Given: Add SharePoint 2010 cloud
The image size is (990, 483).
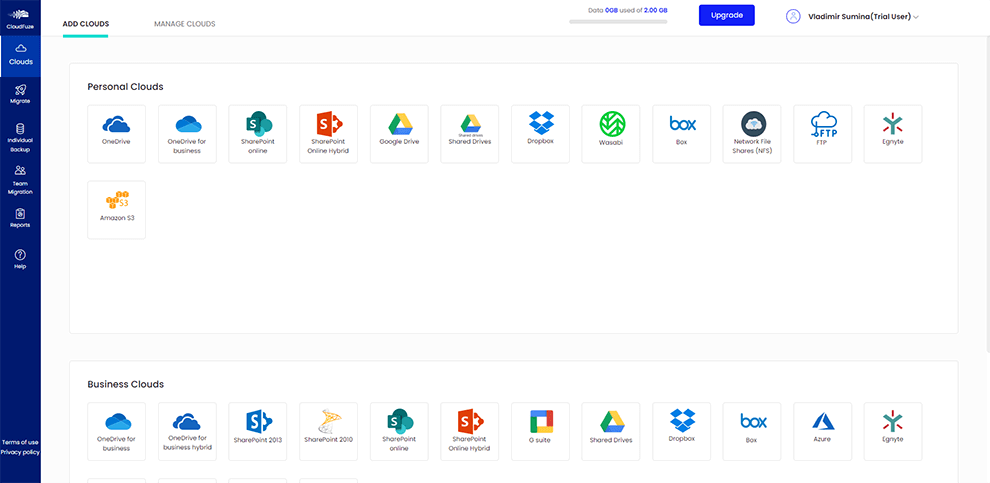Looking at the screenshot, I should pos(328,431).
